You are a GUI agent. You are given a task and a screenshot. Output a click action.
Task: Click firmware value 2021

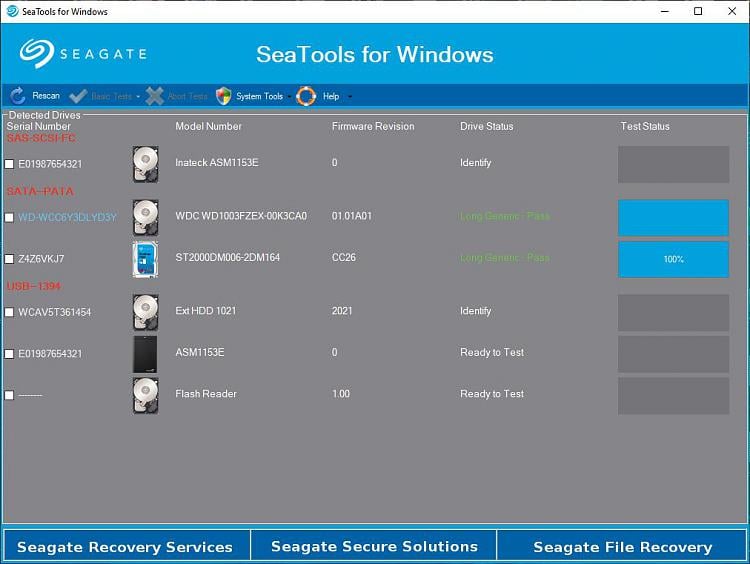[x=342, y=311]
